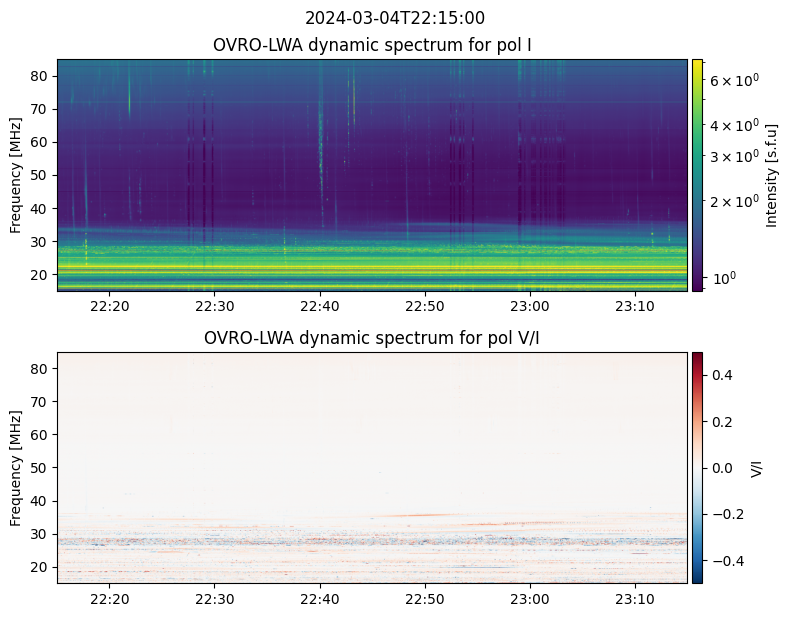Viewport: 789px width, 617px height.
Task: Click the 22:20 tick under the bottom plot
Action: pos(109,599)
